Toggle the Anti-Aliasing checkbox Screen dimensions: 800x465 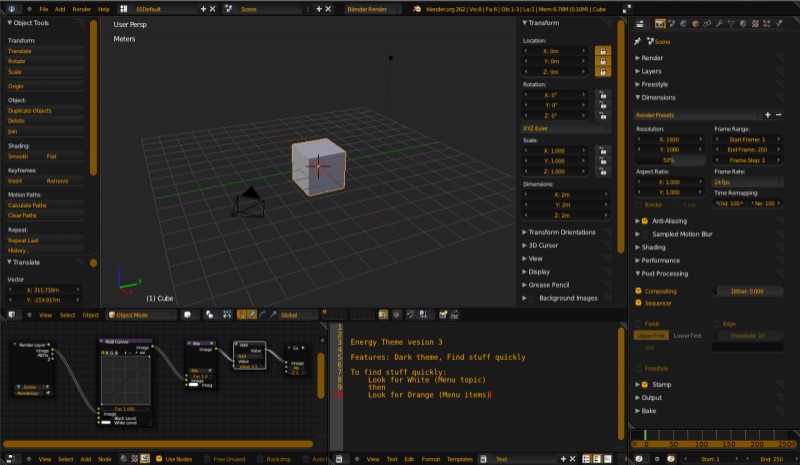point(645,221)
